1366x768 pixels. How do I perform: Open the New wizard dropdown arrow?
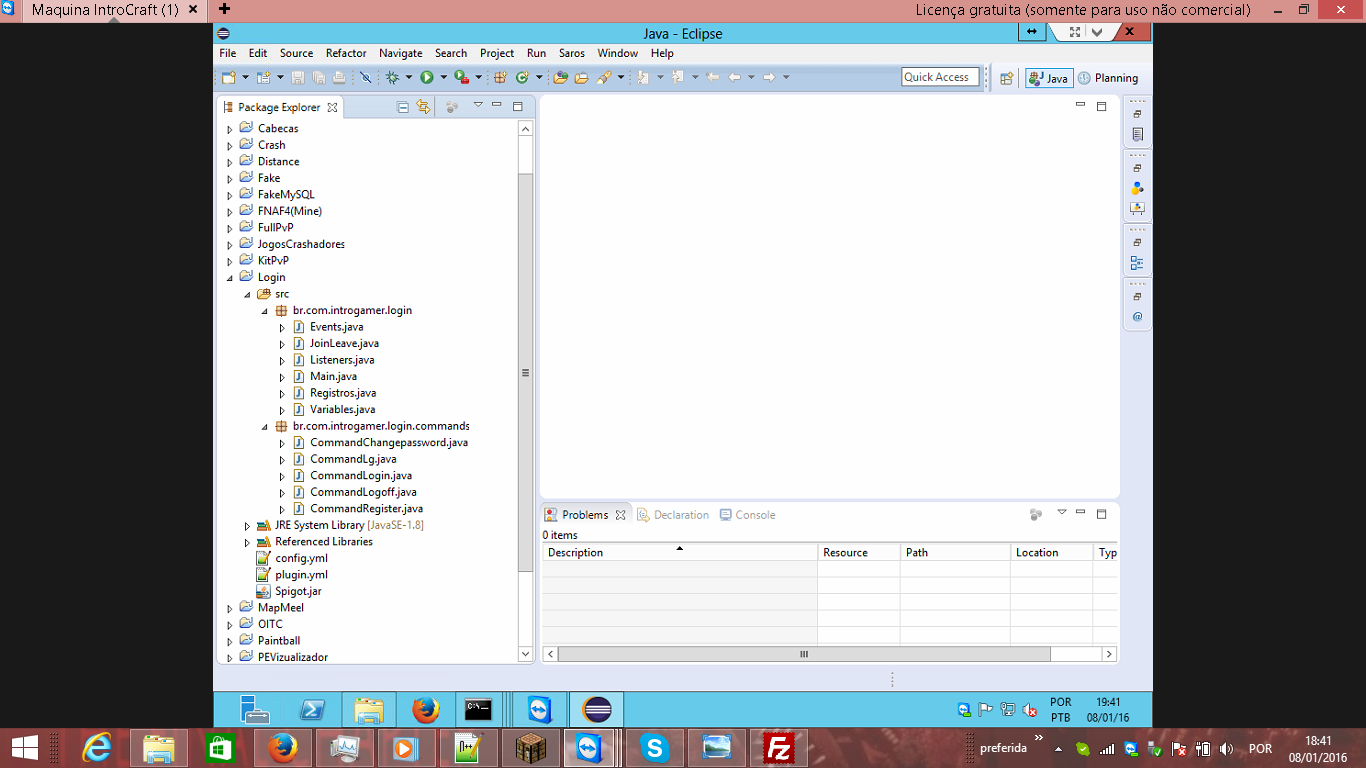click(x=245, y=77)
